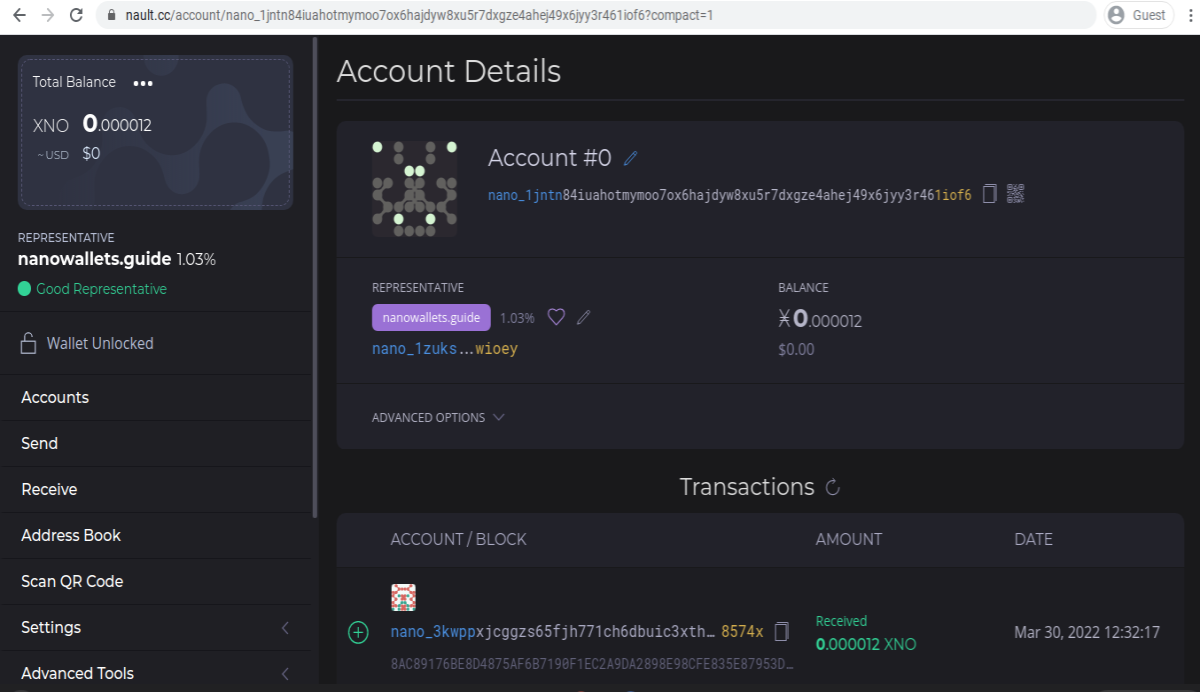The height and width of the screenshot is (692, 1200).
Task: Expand Advanced Options section
Action: pyautogui.click(x=438, y=417)
